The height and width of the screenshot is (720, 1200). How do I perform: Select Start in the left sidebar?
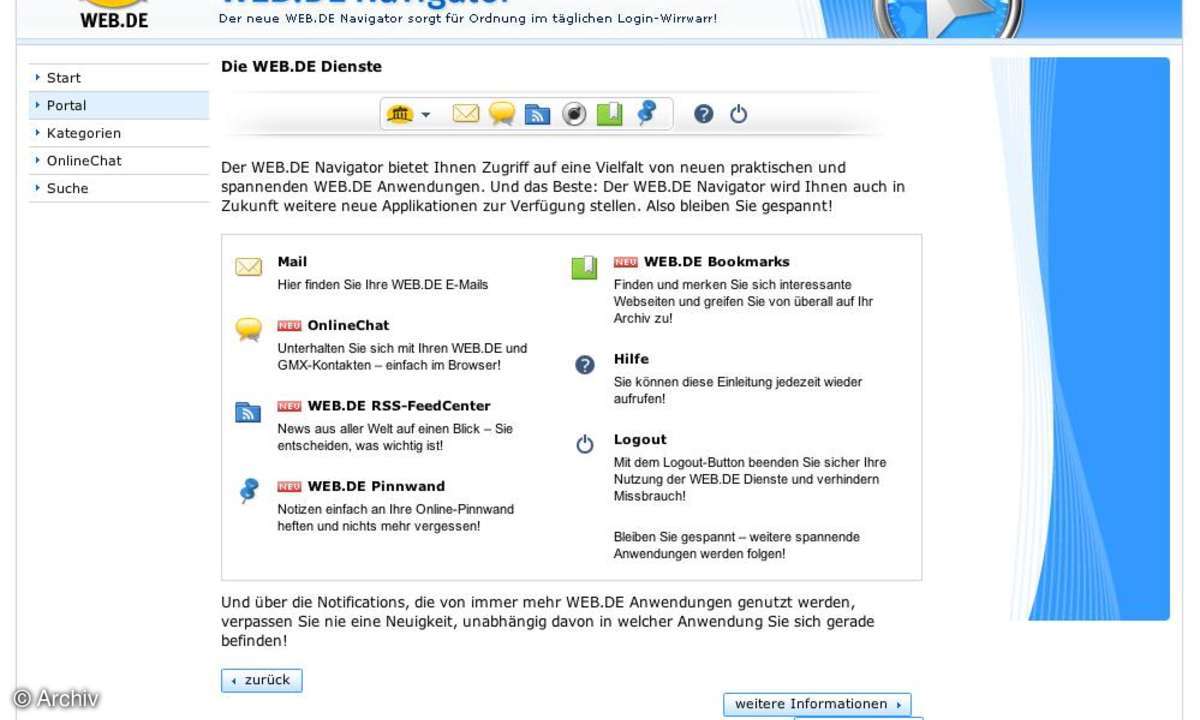[119, 78]
